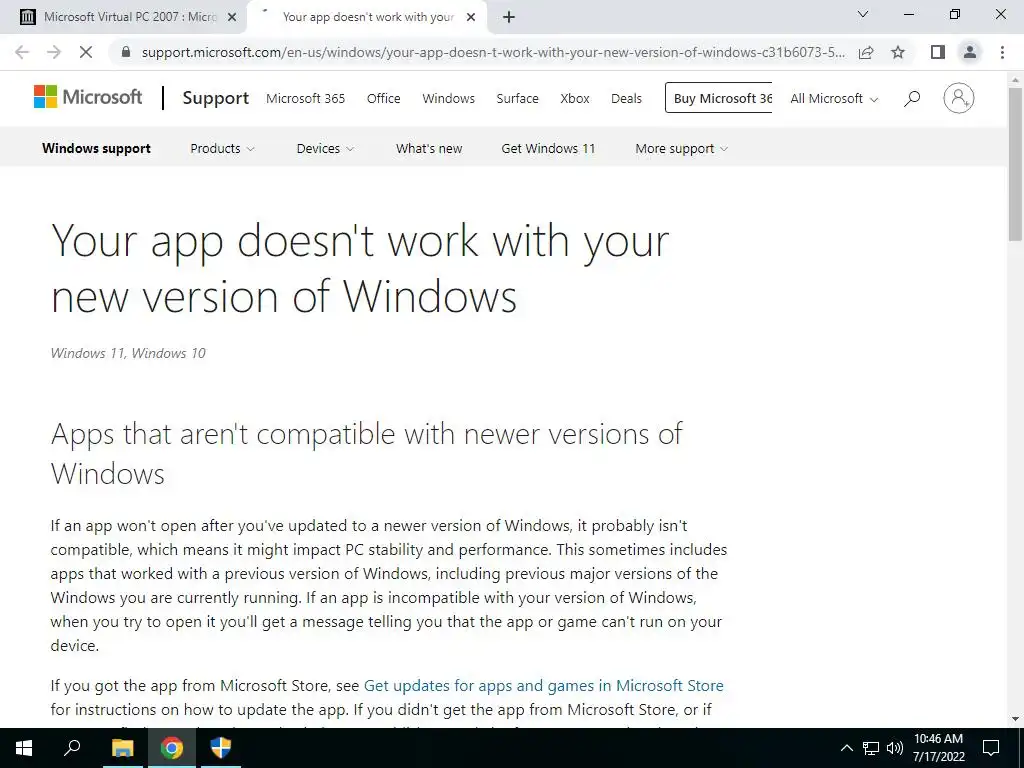Select the 'Your app doesn't work' tab
The image size is (1024, 768).
[368, 17]
